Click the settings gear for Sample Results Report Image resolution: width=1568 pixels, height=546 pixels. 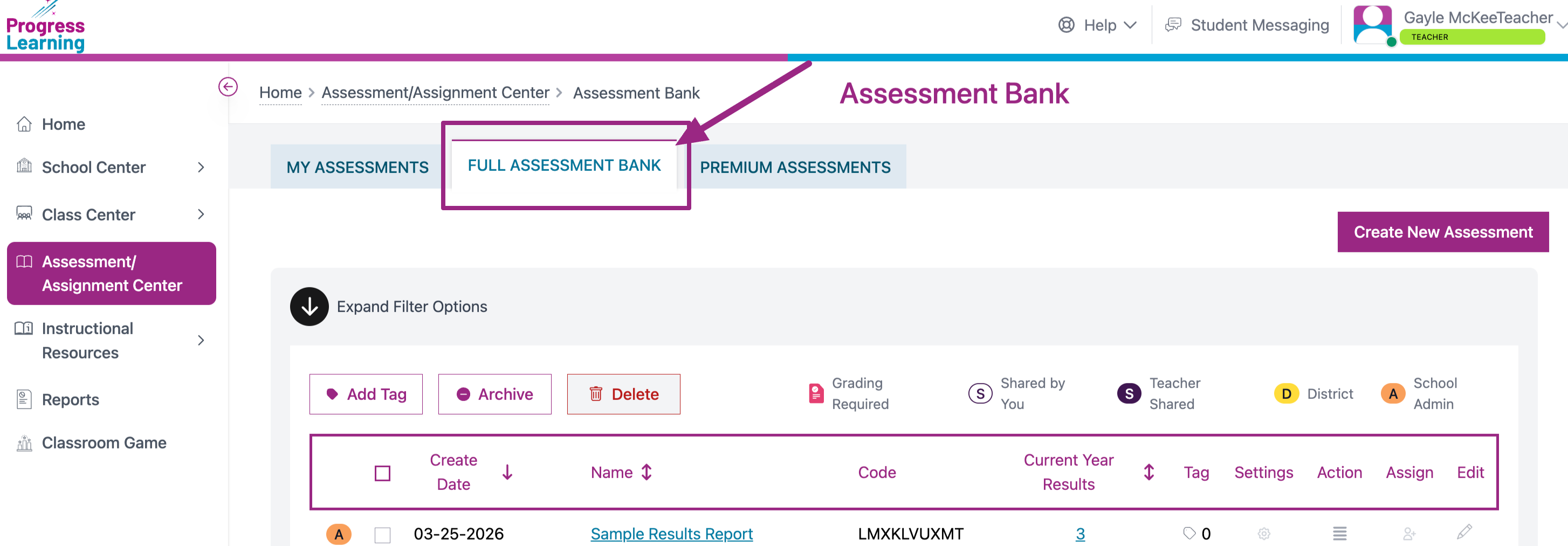1264,534
